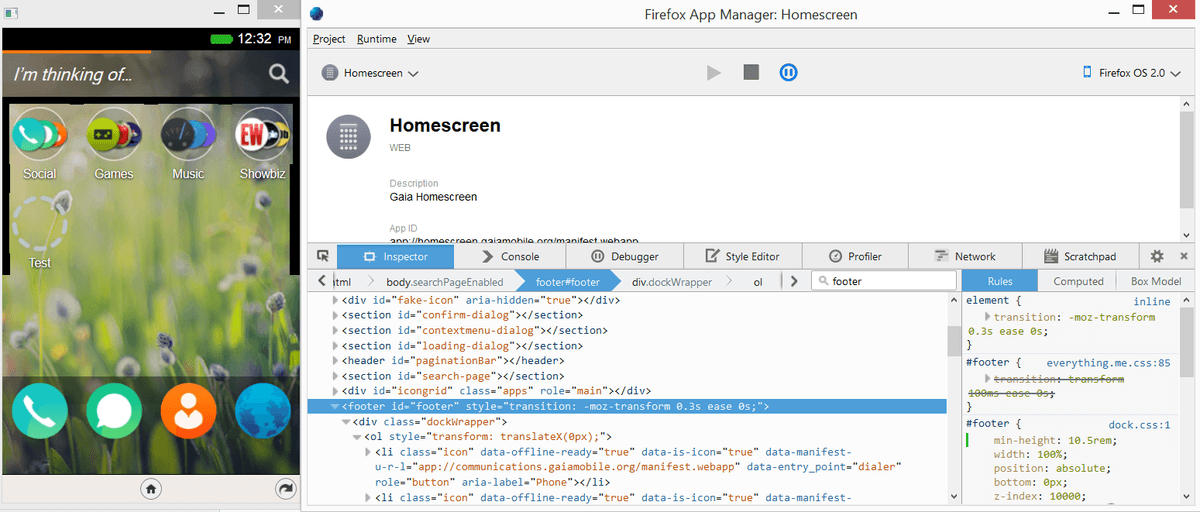The width and height of the screenshot is (1200, 512).
Task: Switch to the Profiler tab
Action: click(x=857, y=256)
